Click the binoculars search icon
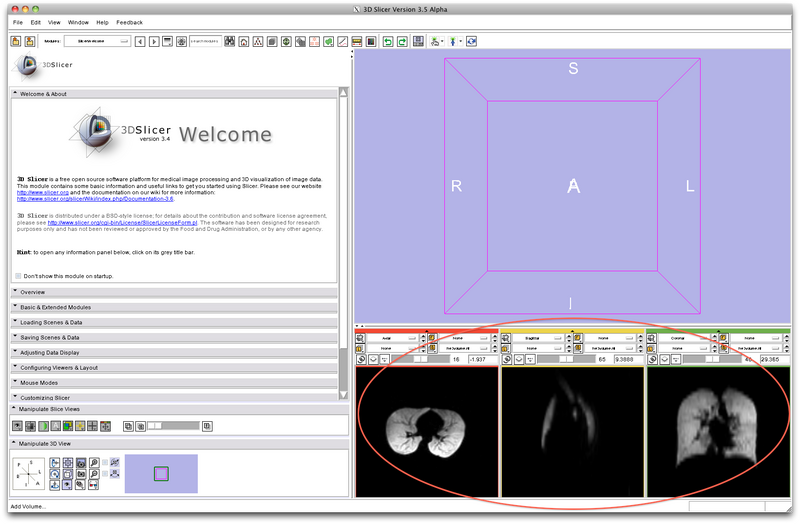This screenshot has height=524, width=800. point(230,41)
